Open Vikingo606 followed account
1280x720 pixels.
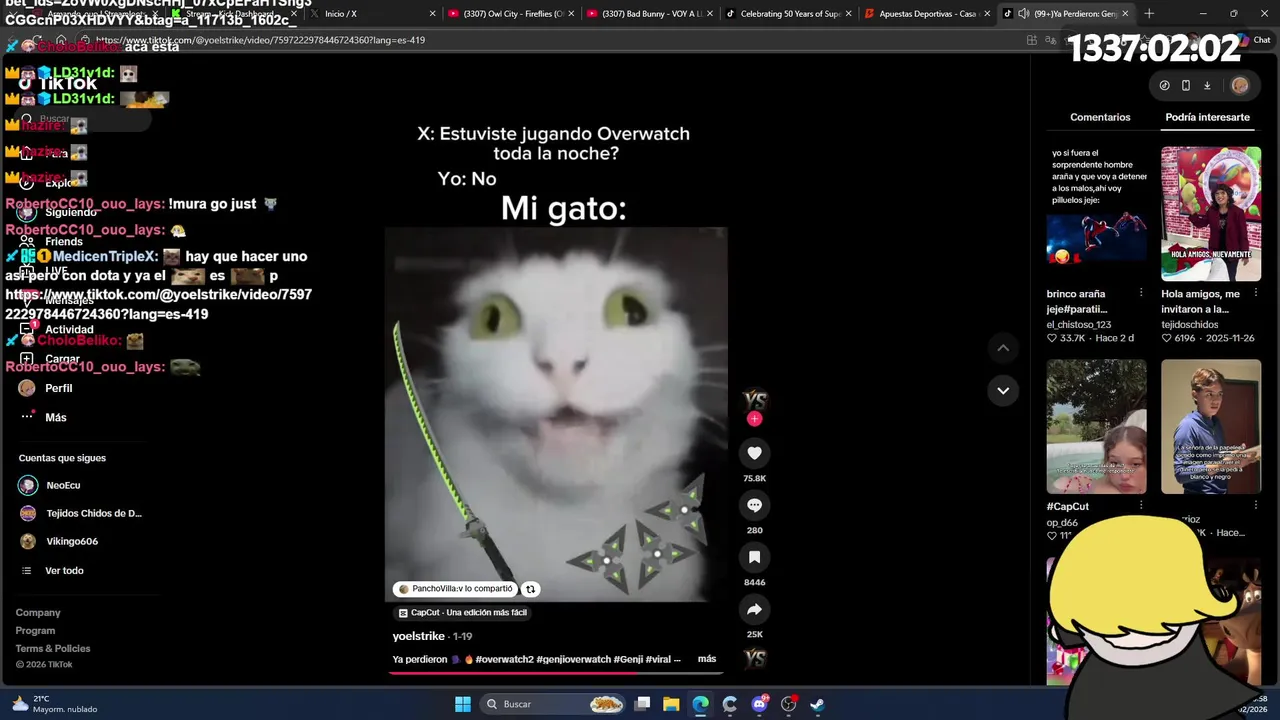coord(72,541)
